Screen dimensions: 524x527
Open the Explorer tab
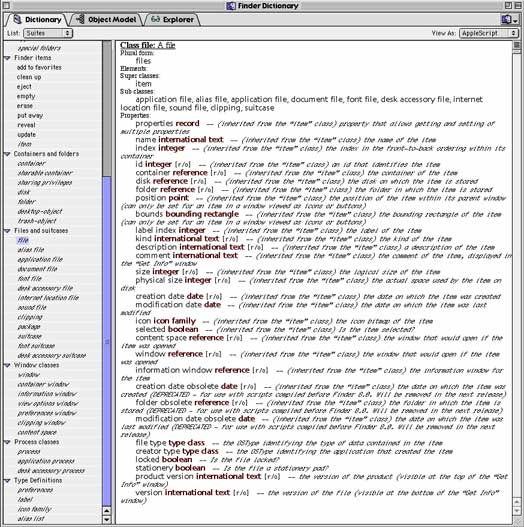pyautogui.click(x=172, y=19)
